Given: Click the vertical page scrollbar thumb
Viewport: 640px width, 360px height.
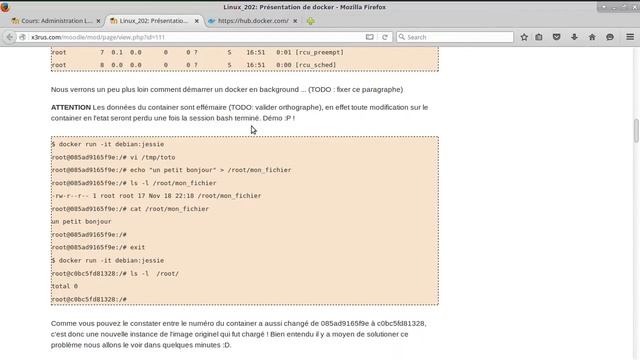Looking at the screenshot, I should point(636,131).
